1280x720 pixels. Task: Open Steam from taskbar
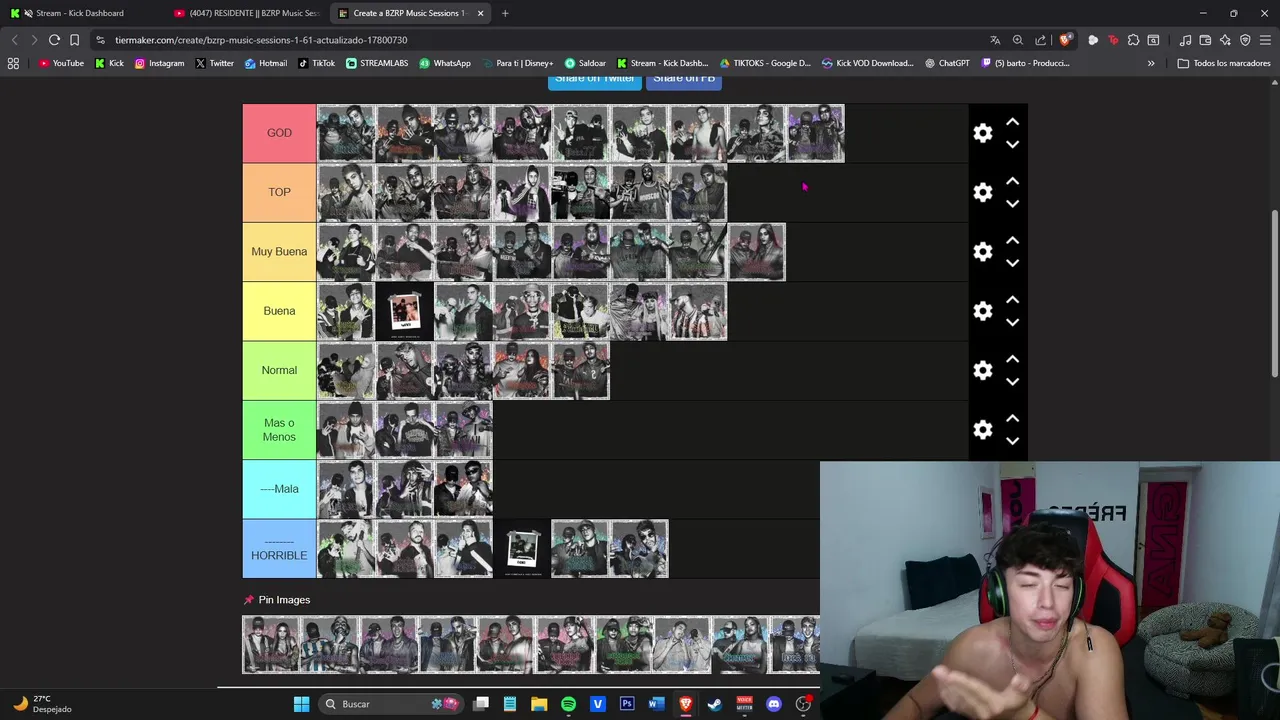[715, 704]
